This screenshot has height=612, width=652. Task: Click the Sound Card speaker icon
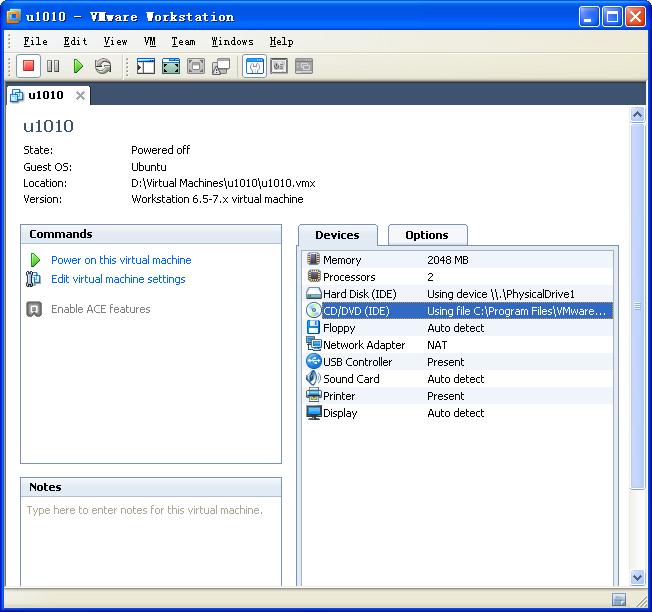point(314,378)
